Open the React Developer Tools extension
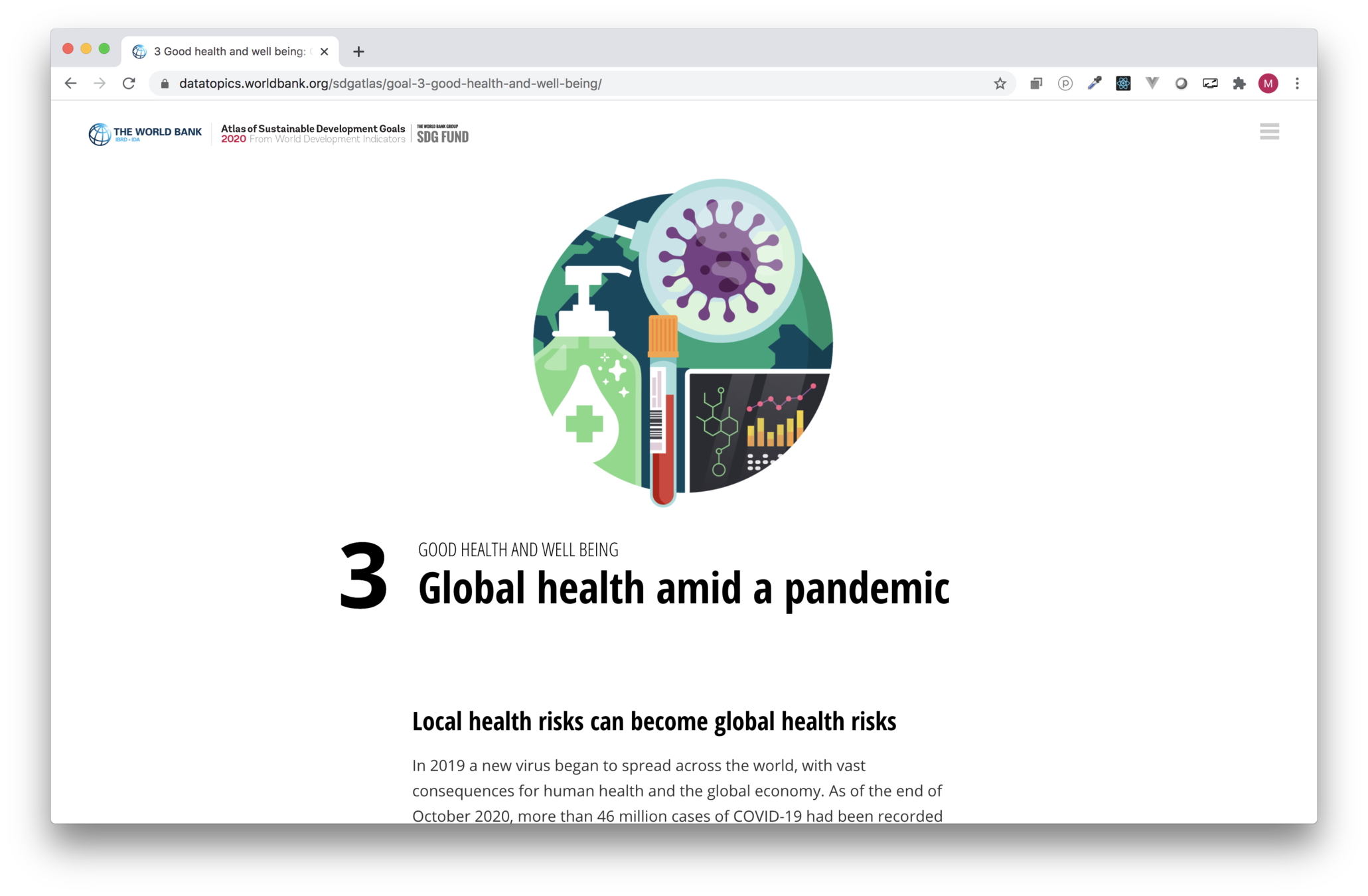This screenshot has height=896, width=1368. click(x=1123, y=84)
